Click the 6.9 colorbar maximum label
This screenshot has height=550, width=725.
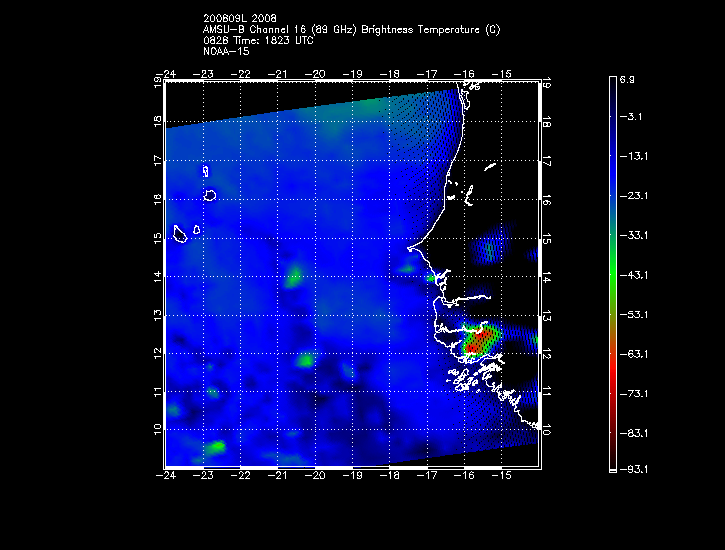click(x=627, y=80)
